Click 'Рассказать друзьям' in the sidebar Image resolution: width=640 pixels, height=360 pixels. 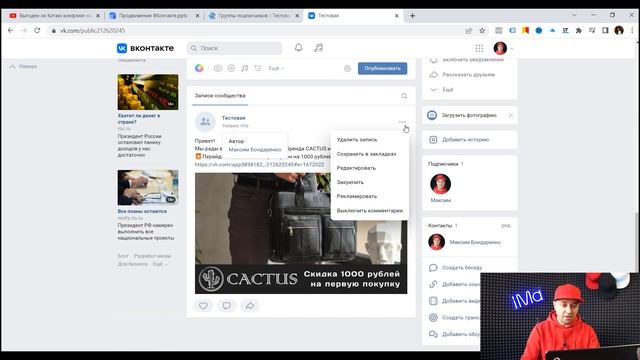(469, 75)
